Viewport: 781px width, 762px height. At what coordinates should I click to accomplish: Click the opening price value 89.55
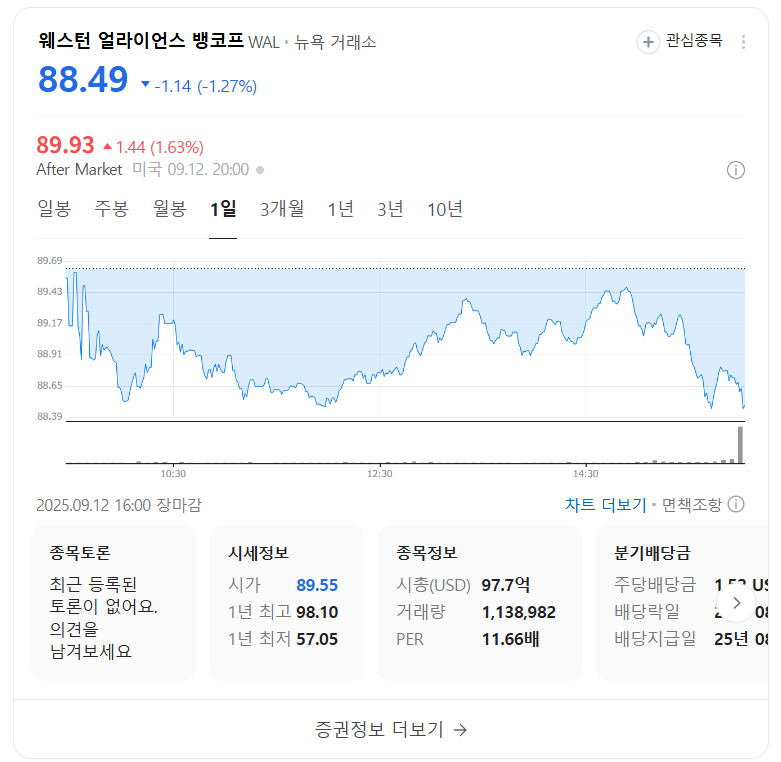[317, 585]
